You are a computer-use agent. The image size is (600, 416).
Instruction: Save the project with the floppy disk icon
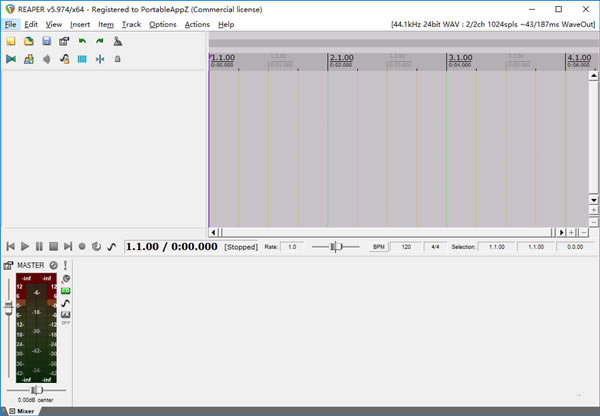(x=46, y=41)
